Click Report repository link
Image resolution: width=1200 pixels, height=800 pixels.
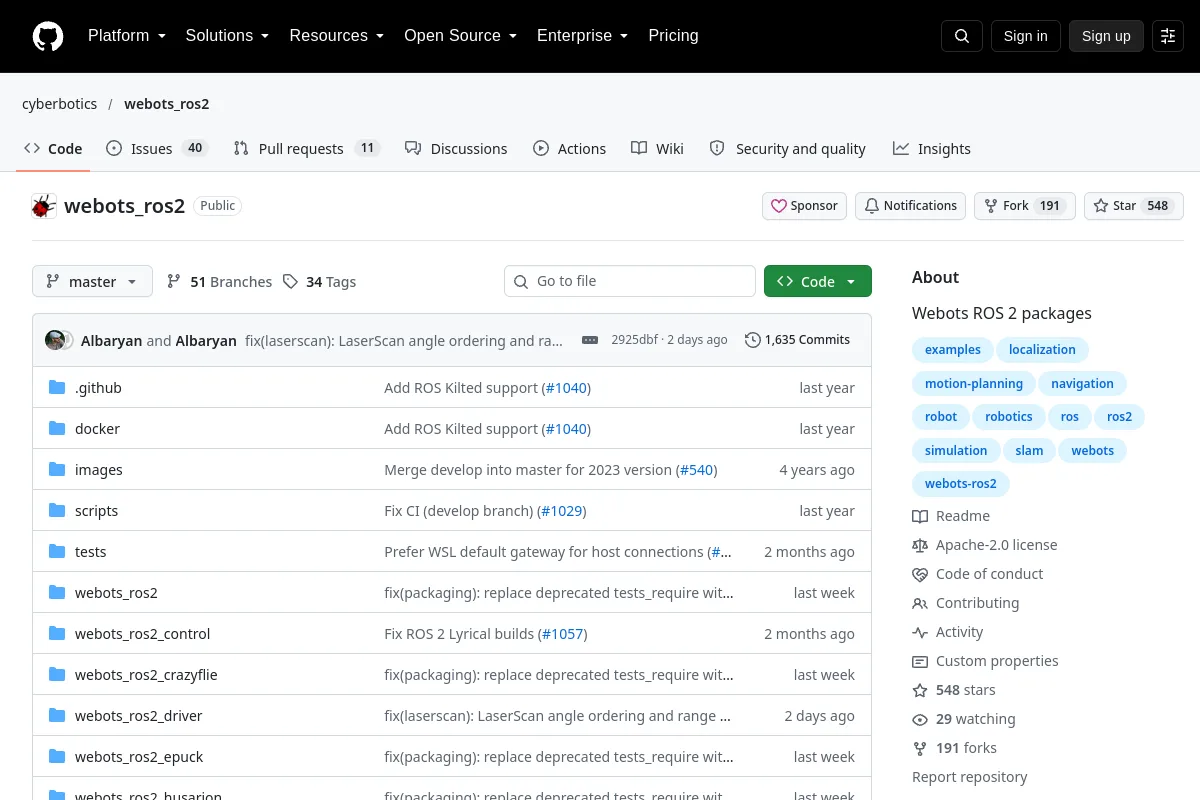tap(970, 777)
